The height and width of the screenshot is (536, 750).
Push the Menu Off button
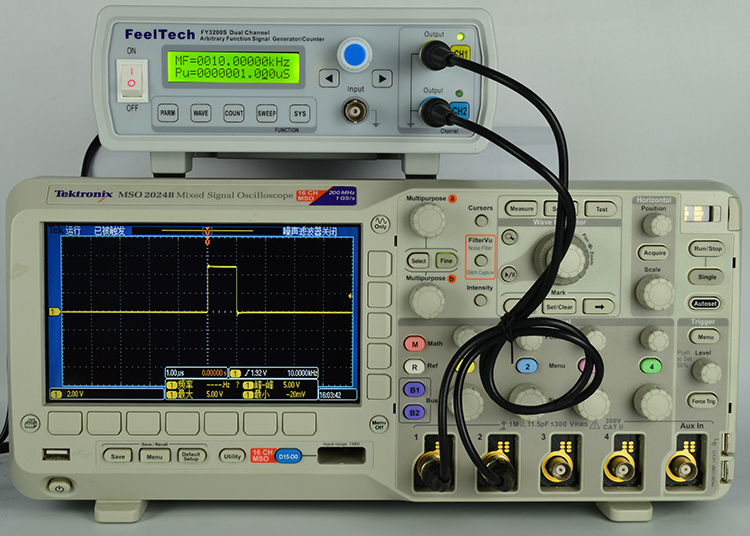pyautogui.click(x=379, y=424)
